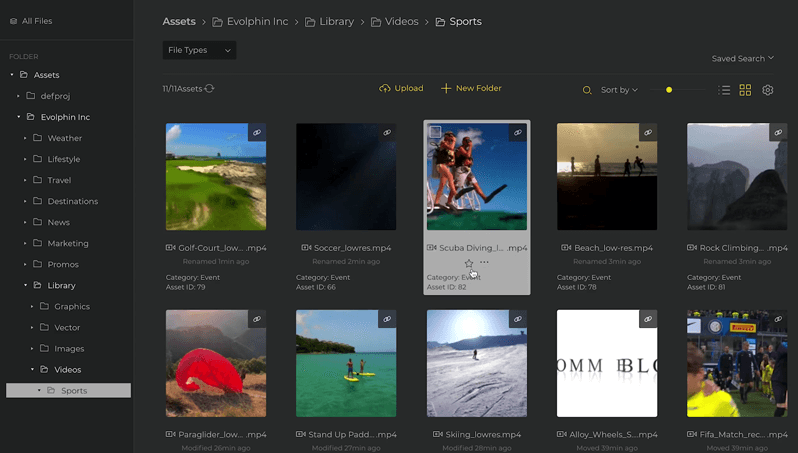This screenshot has height=453, width=798.
Task: Open view settings gear
Action: (x=767, y=90)
